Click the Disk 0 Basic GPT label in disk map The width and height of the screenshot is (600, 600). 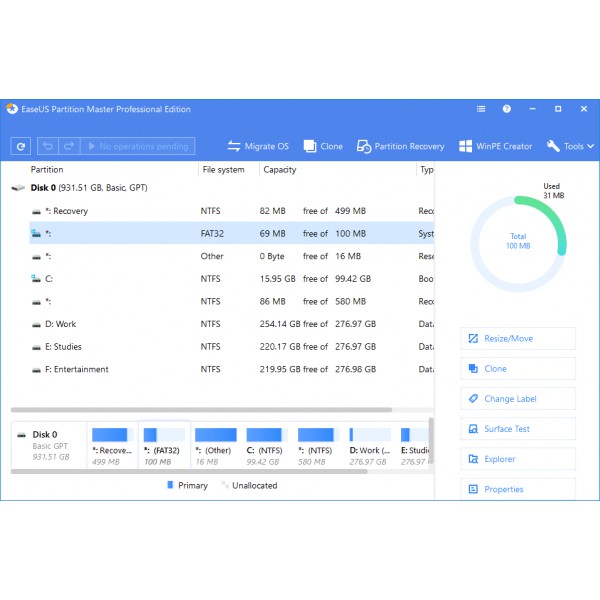(x=50, y=445)
